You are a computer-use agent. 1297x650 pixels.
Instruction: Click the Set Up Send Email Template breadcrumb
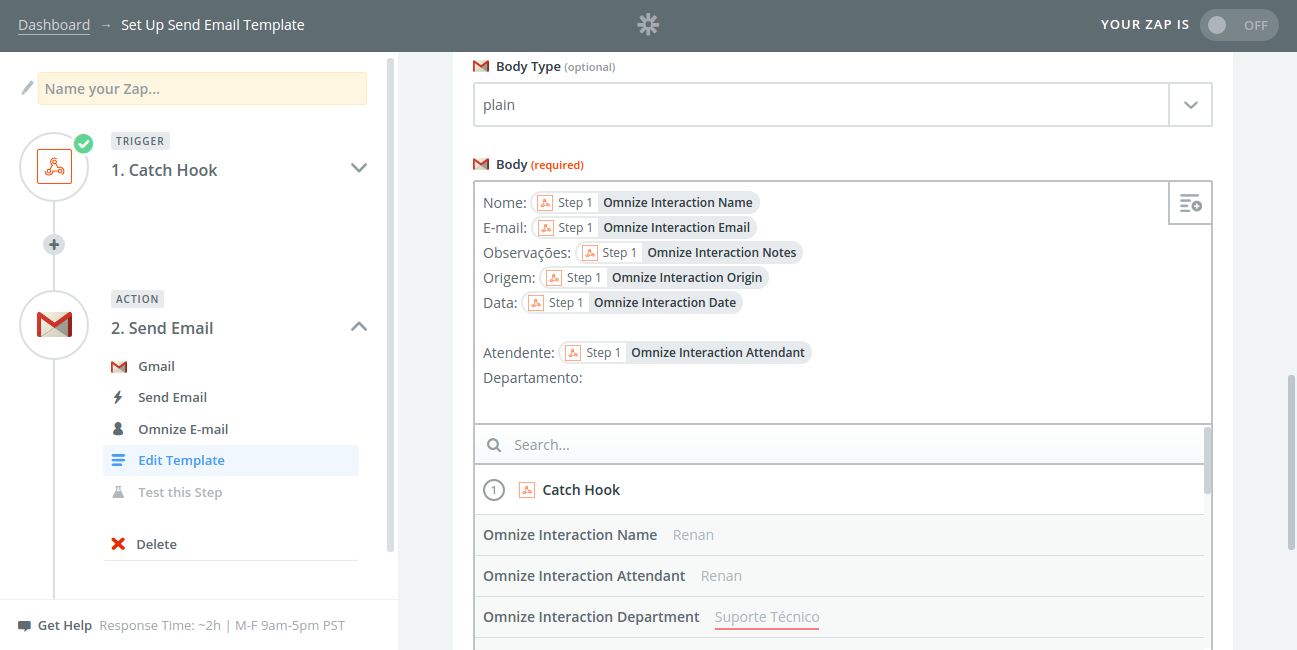pyautogui.click(x=213, y=25)
